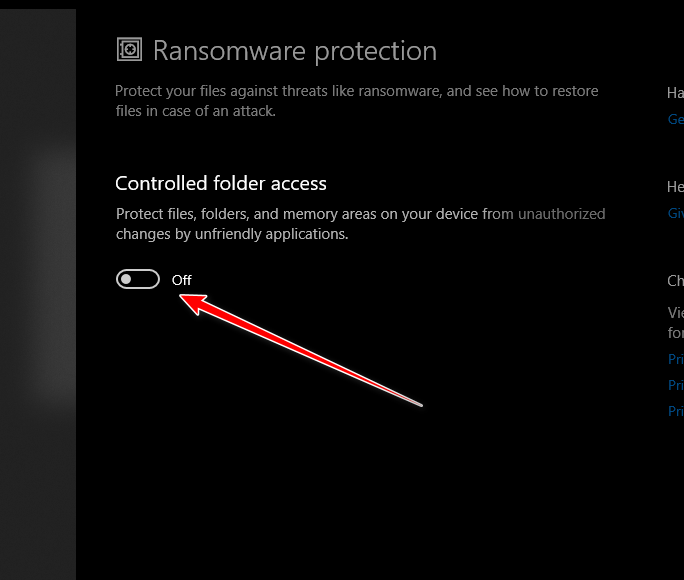Open the truncated 'Giv' link on right
684x580 pixels.
(675, 213)
